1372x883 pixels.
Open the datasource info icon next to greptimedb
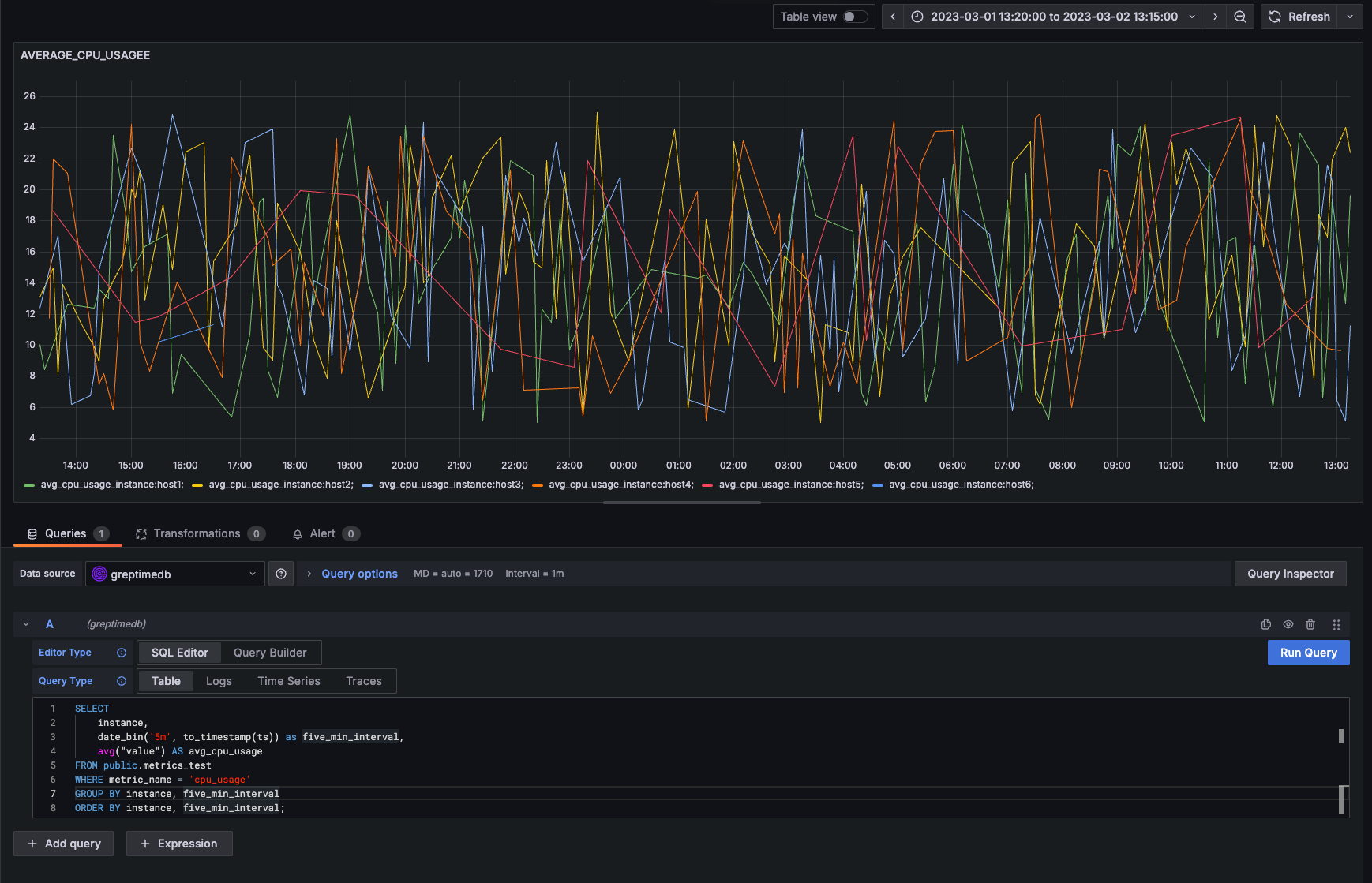tap(281, 574)
